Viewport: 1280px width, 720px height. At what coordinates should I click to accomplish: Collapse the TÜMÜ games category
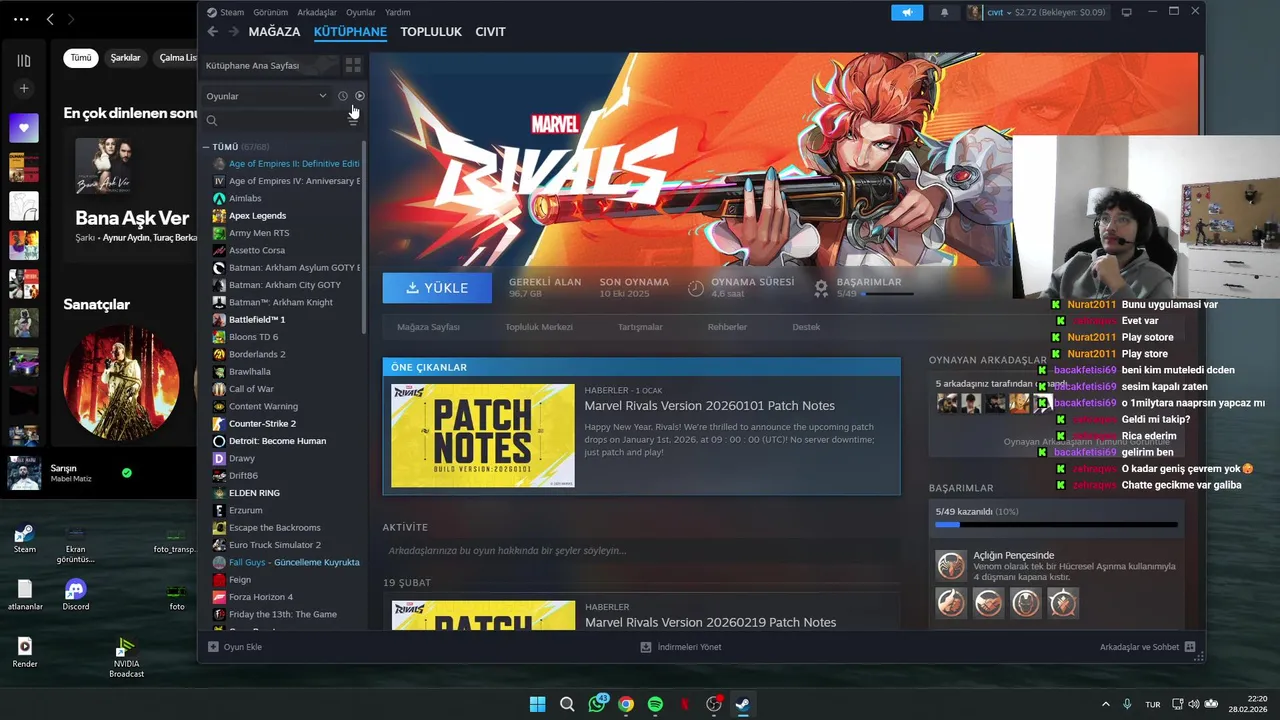[206, 147]
